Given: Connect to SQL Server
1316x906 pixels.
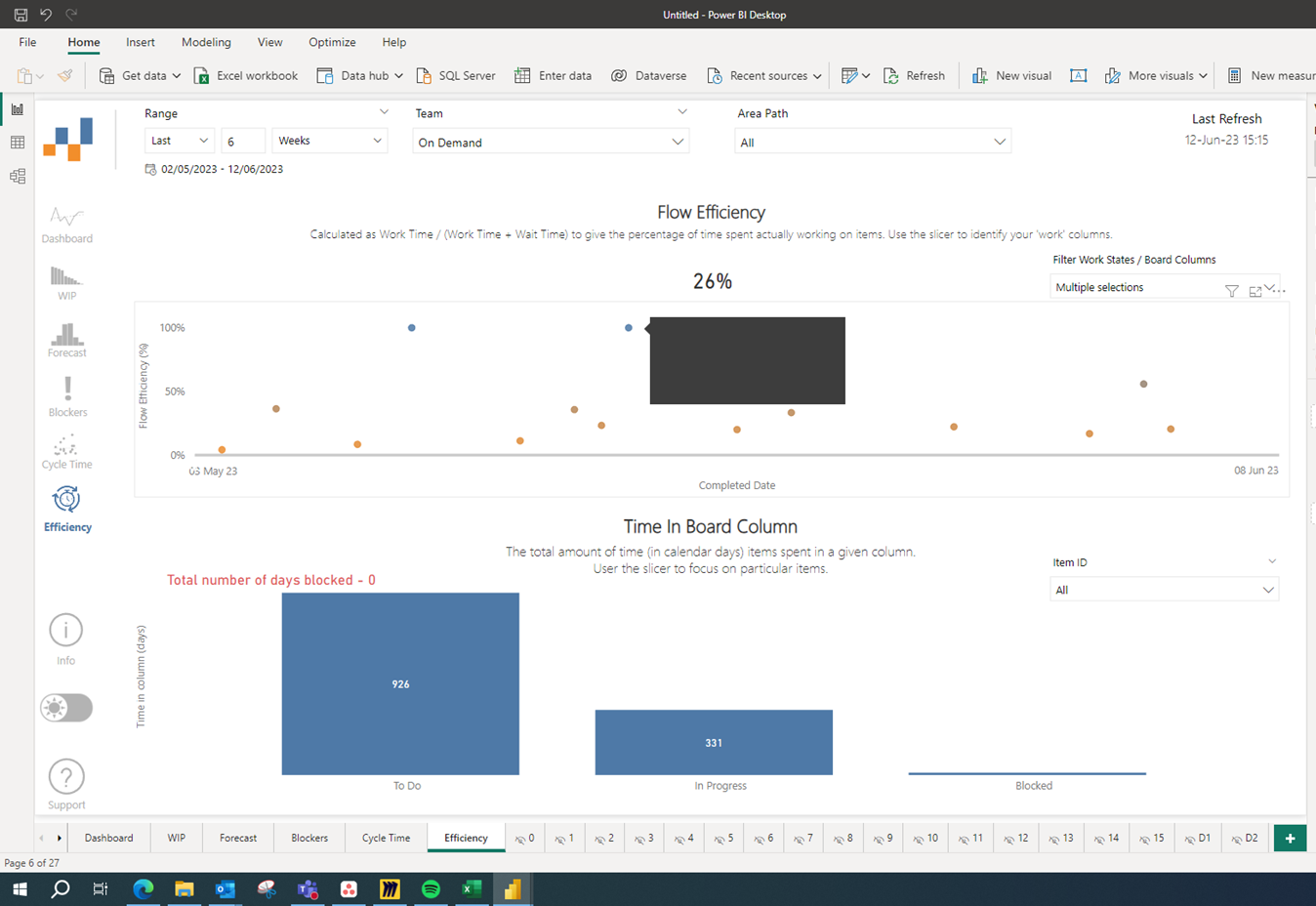Looking at the screenshot, I should (x=456, y=75).
